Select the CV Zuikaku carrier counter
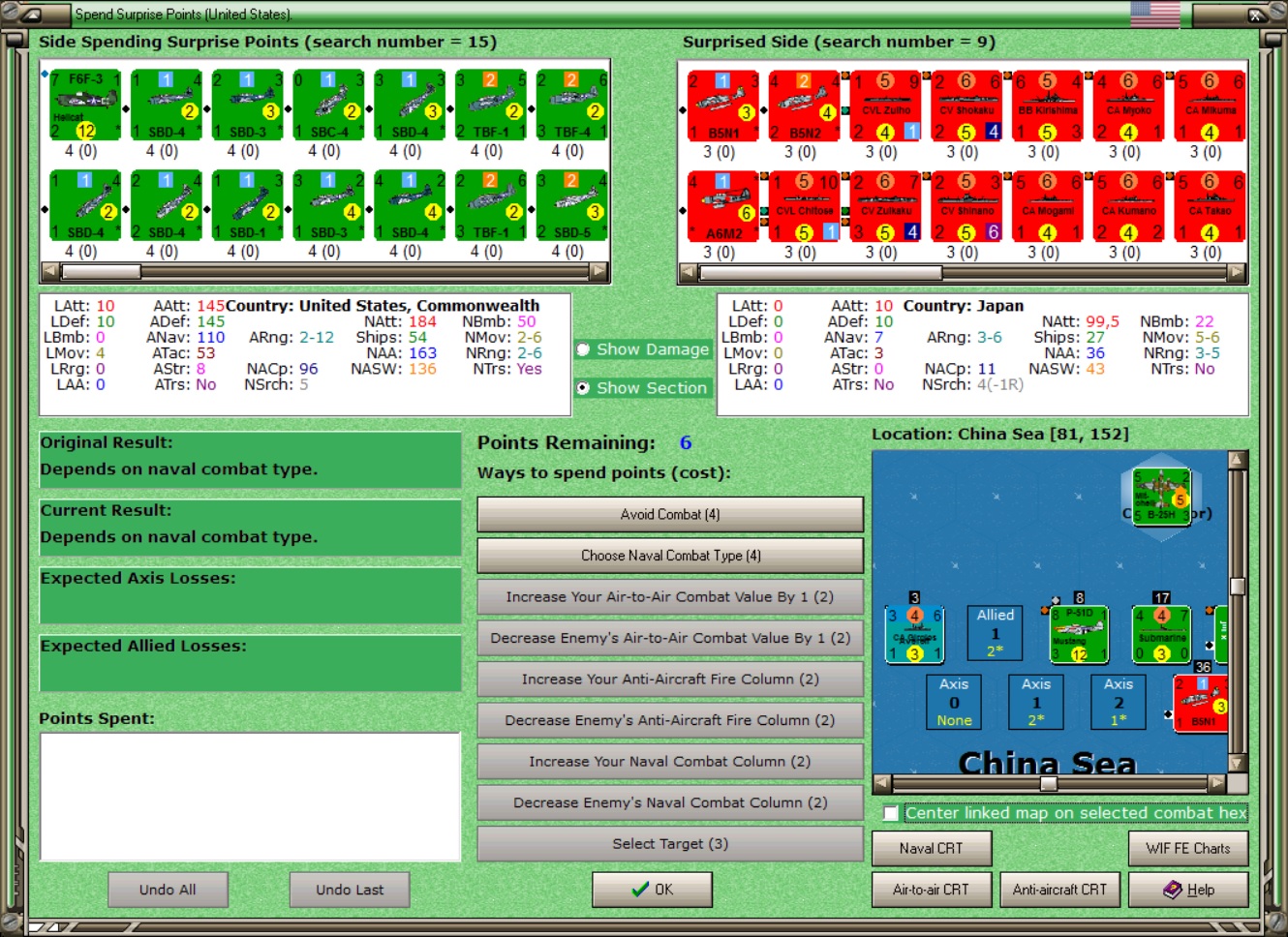The height and width of the screenshot is (937, 1288). (x=885, y=206)
